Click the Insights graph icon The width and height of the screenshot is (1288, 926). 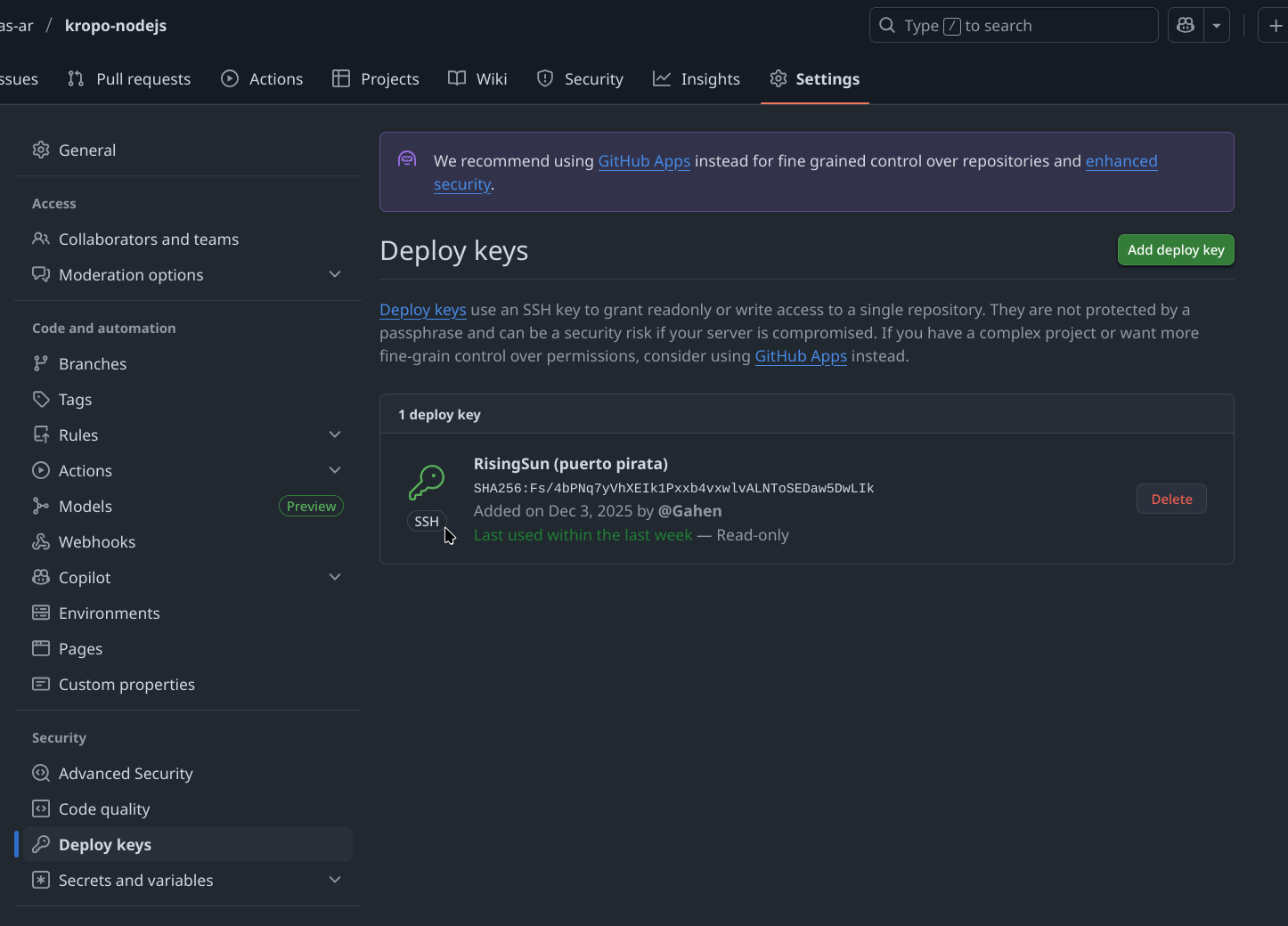pyautogui.click(x=662, y=78)
